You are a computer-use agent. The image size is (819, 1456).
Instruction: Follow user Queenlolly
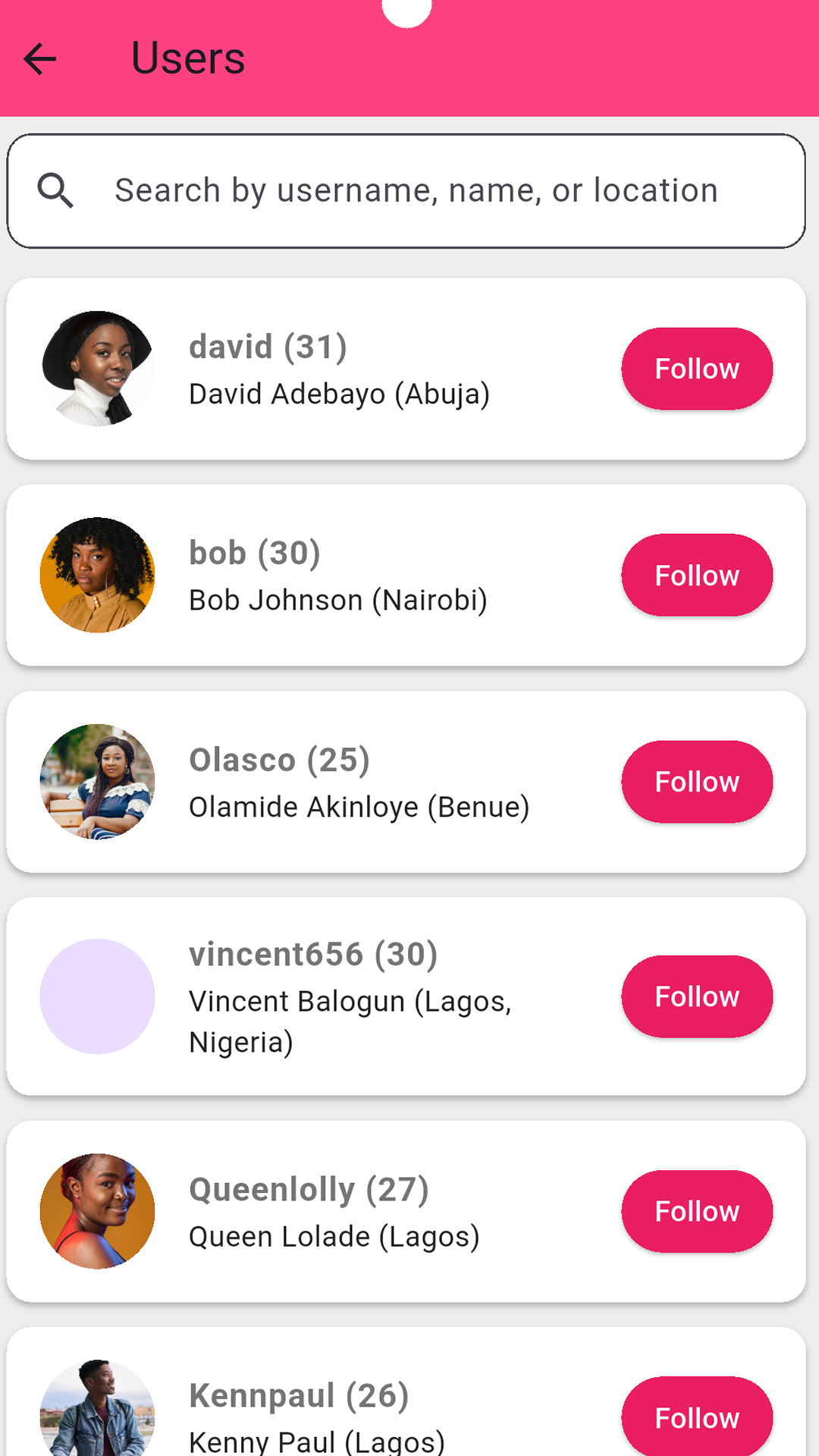[x=697, y=1211]
